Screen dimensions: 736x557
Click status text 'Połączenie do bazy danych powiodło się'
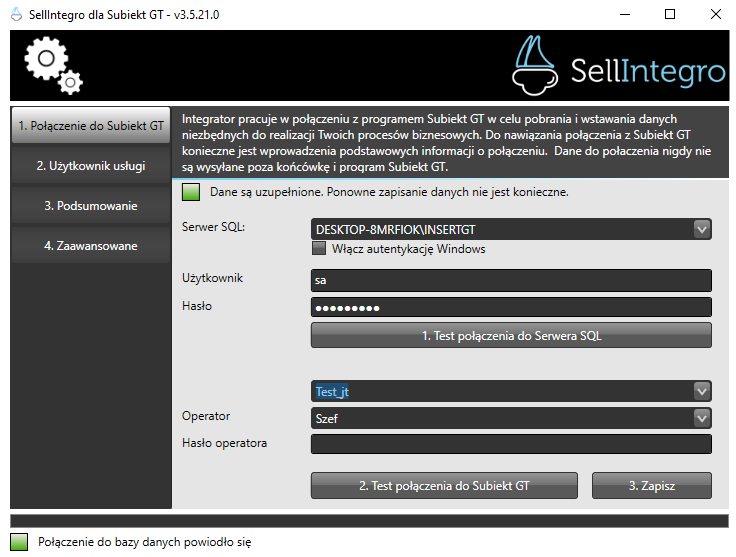(145, 542)
